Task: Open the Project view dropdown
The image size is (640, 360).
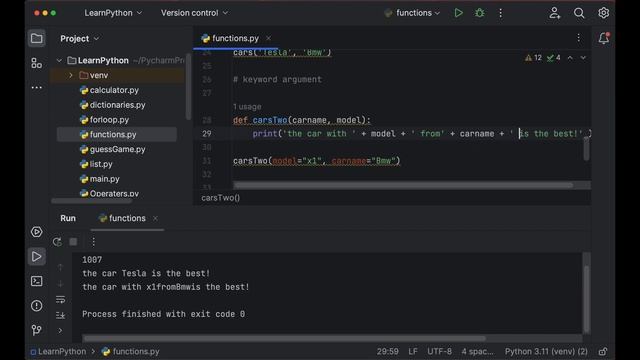Action: pyautogui.click(x=80, y=39)
